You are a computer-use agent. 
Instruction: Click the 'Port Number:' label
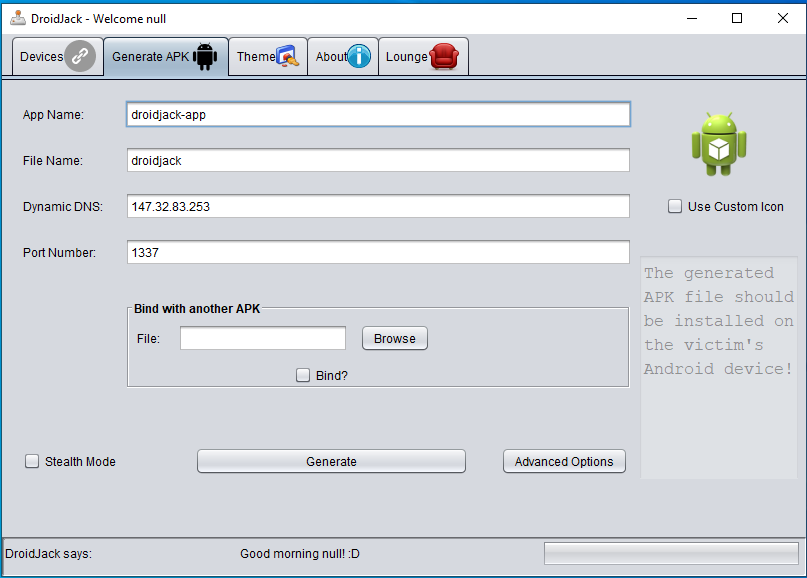(59, 253)
